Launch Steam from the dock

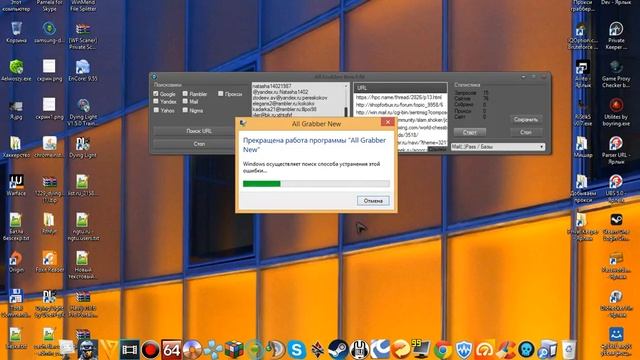click(338, 350)
